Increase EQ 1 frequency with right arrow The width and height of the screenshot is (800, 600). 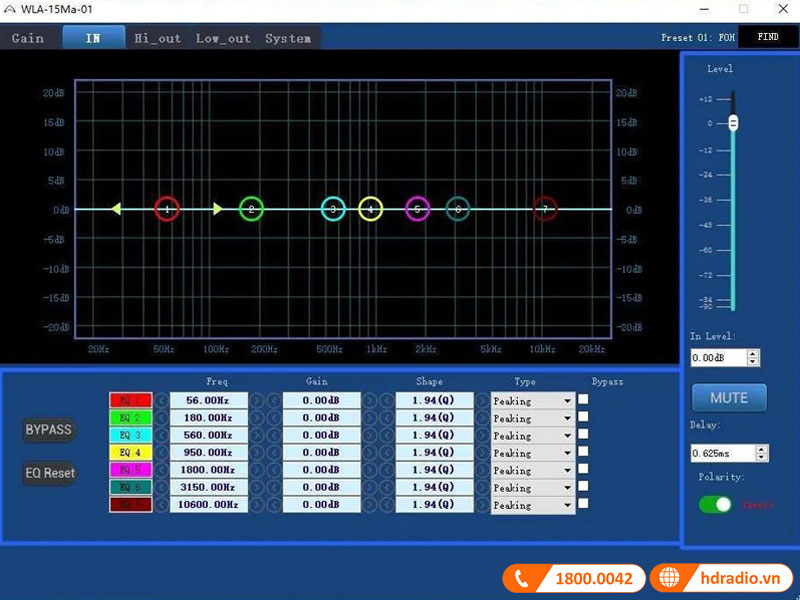(x=258, y=401)
